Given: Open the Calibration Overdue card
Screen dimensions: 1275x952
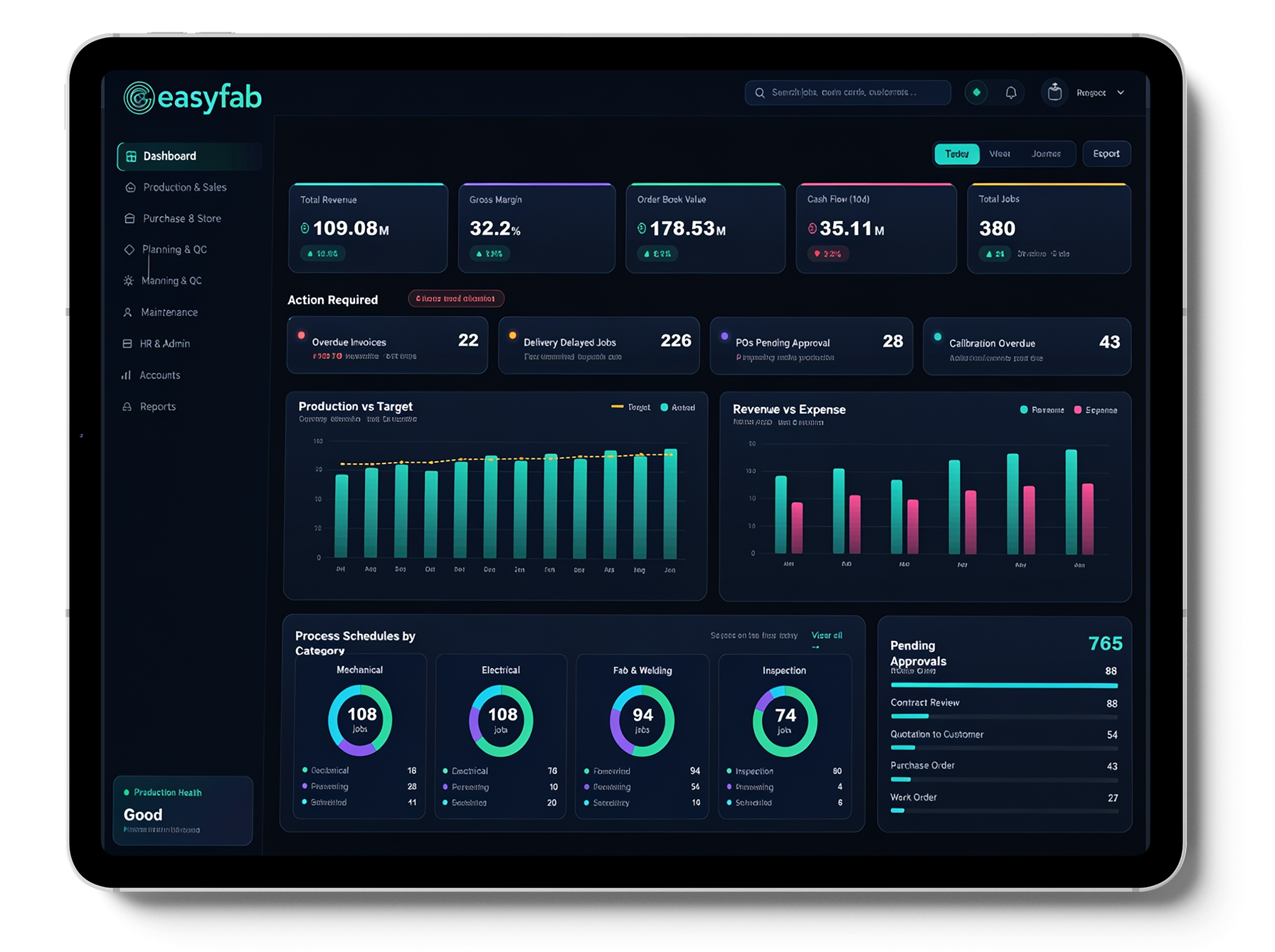Looking at the screenshot, I should tap(1027, 347).
